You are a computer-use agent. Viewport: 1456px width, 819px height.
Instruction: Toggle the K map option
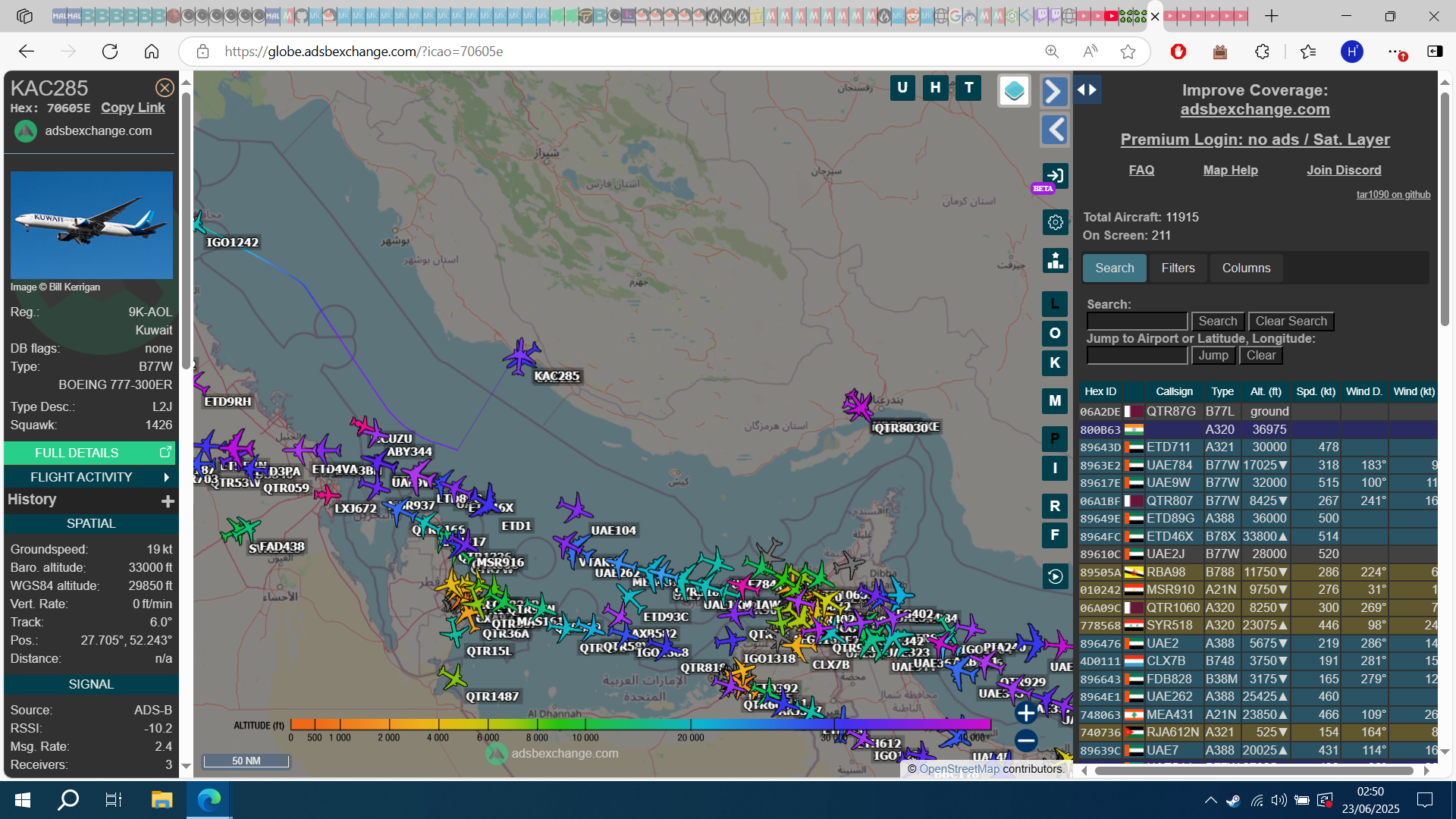tap(1055, 363)
